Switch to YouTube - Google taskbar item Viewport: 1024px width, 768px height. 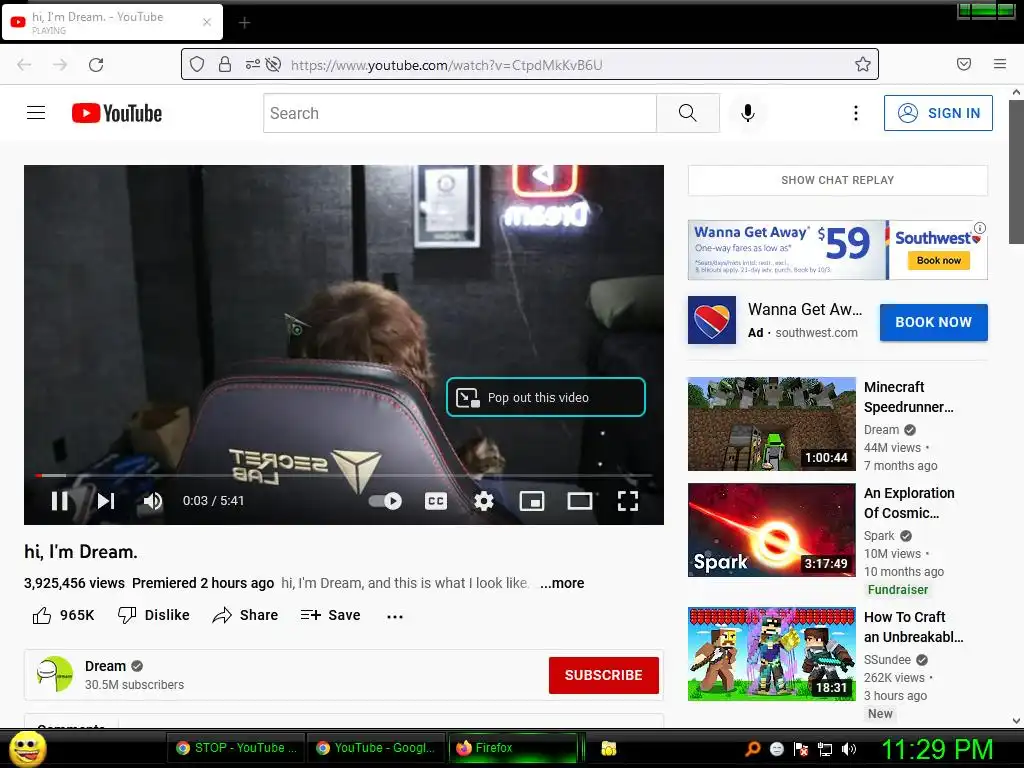point(376,748)
